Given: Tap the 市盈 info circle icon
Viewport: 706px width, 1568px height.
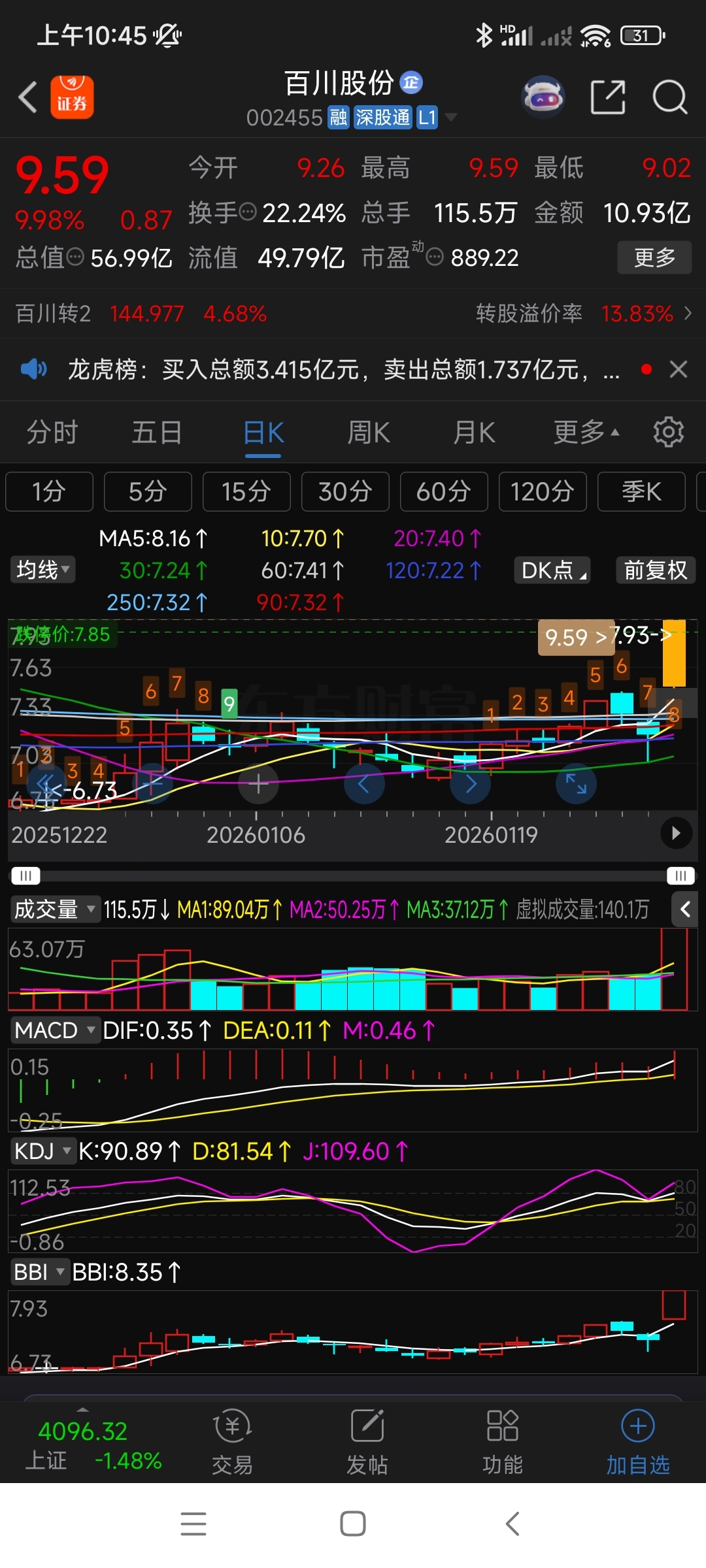Looking at the screenshot, I should click(x=435, y=257).
